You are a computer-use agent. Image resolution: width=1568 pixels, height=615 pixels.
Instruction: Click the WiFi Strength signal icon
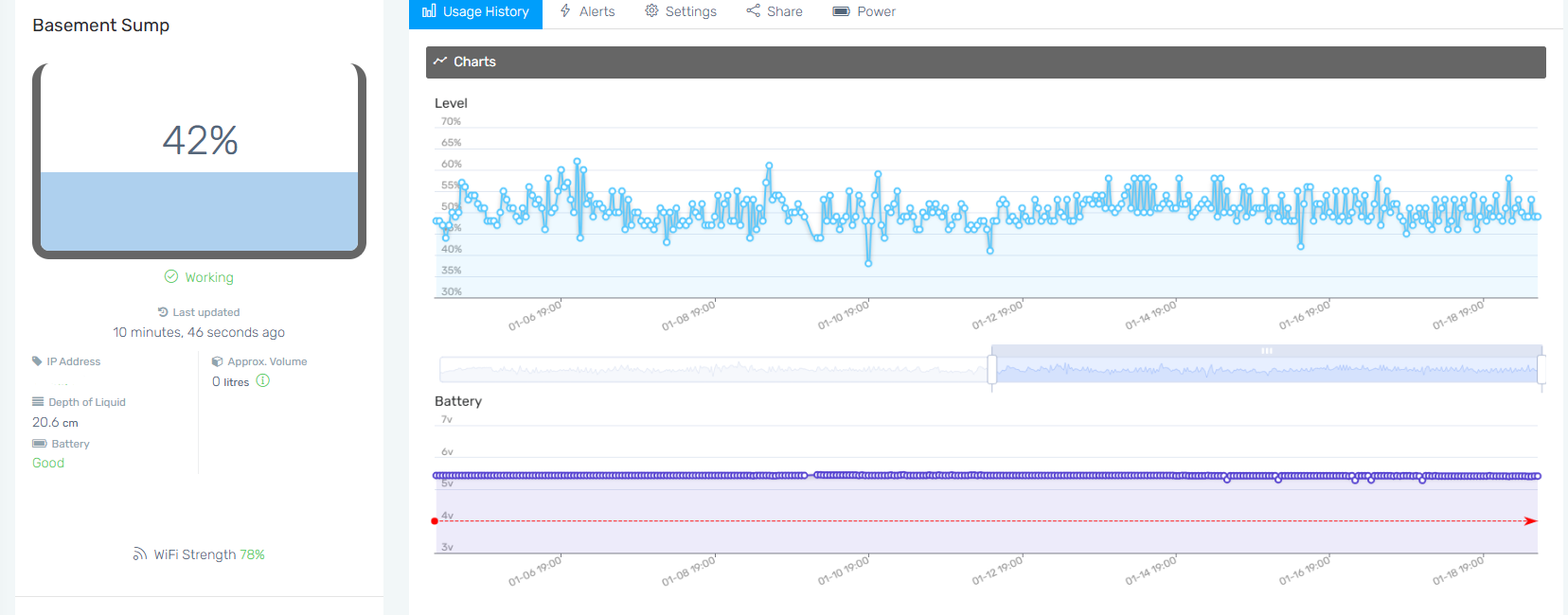pyautogui.click(x=140, y=554)
